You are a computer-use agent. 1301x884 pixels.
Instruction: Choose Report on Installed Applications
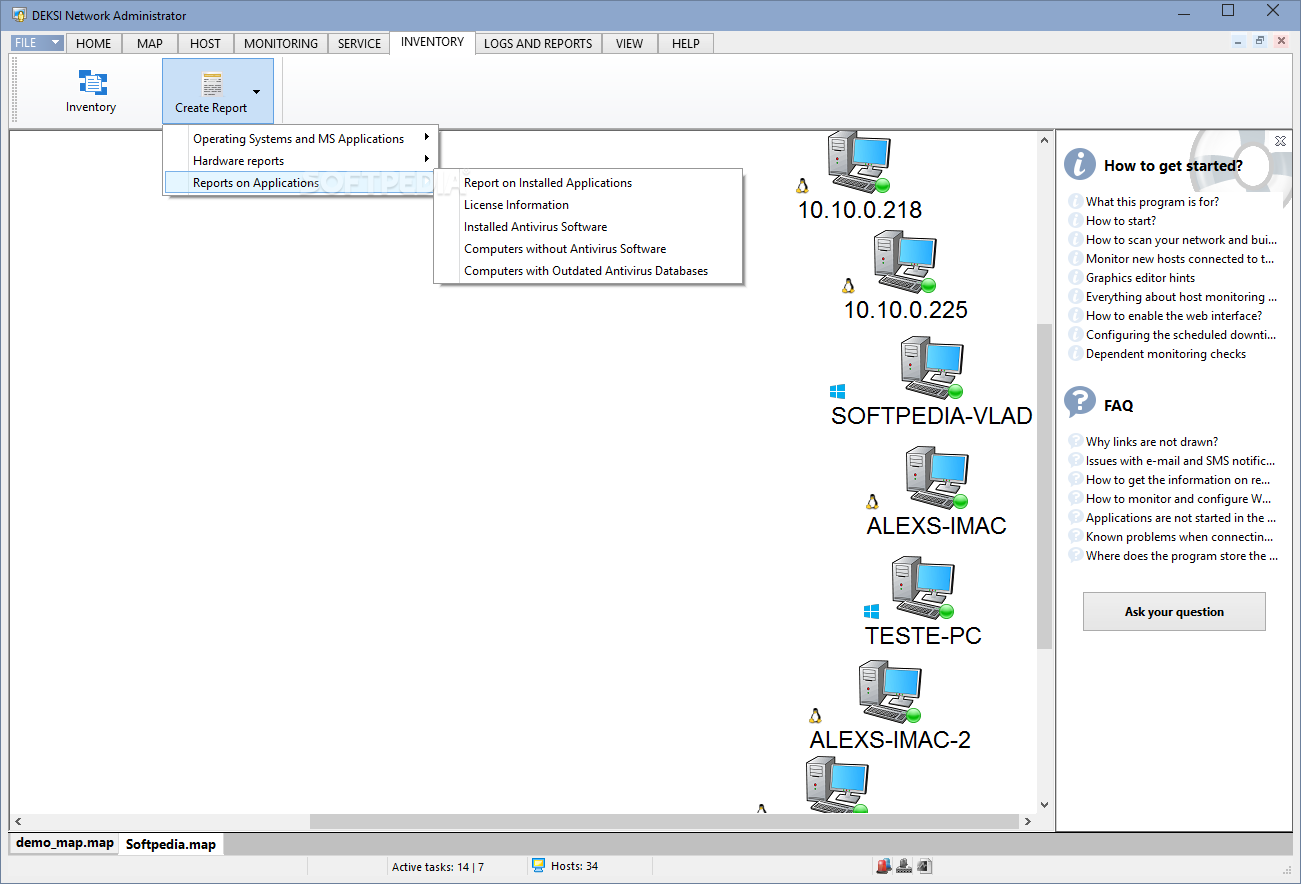[x=588, y=183]
